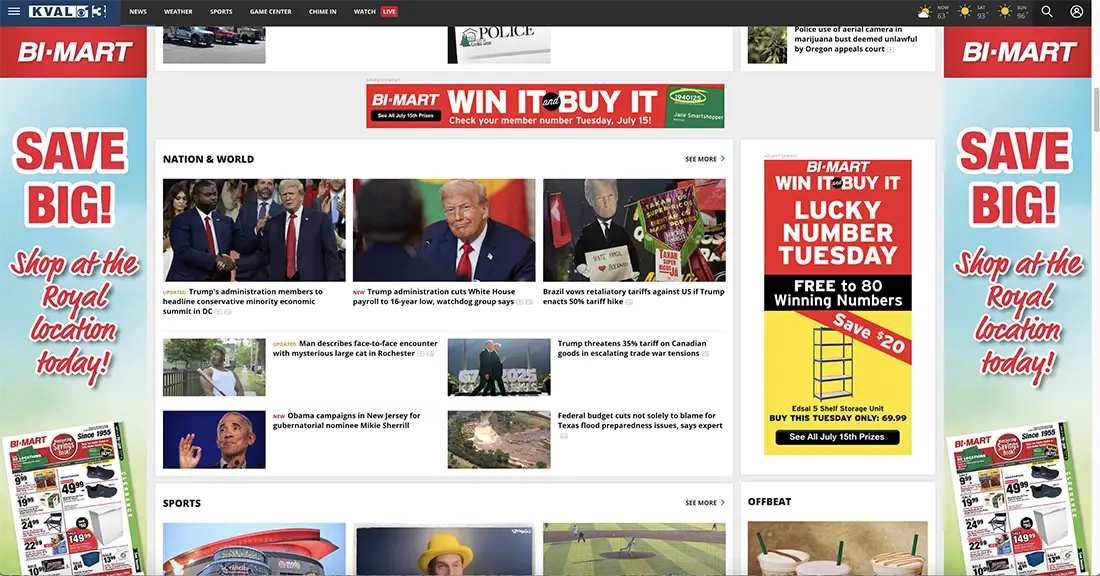Read Obama campaigns in New Jersey story
The image size is (1100, 576).
[347, 420]
